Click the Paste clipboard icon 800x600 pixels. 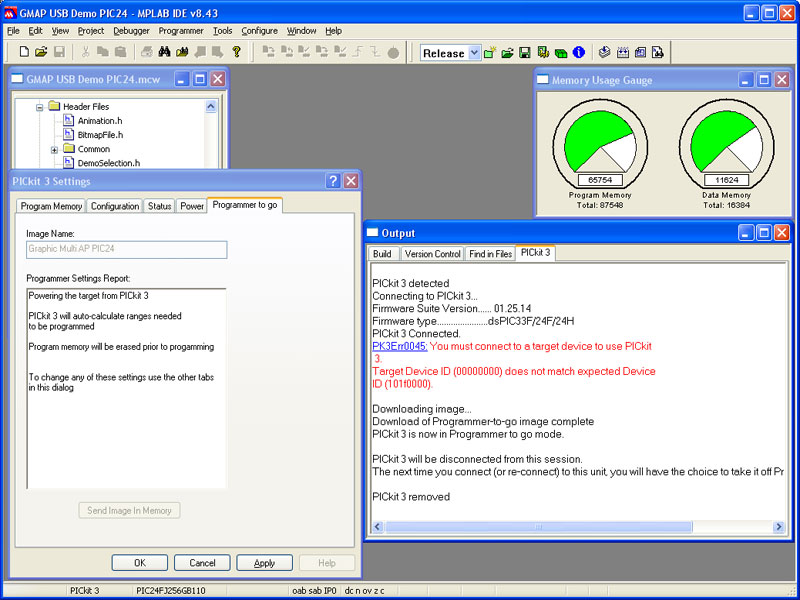pyautogui.click(x=120, y=52)
